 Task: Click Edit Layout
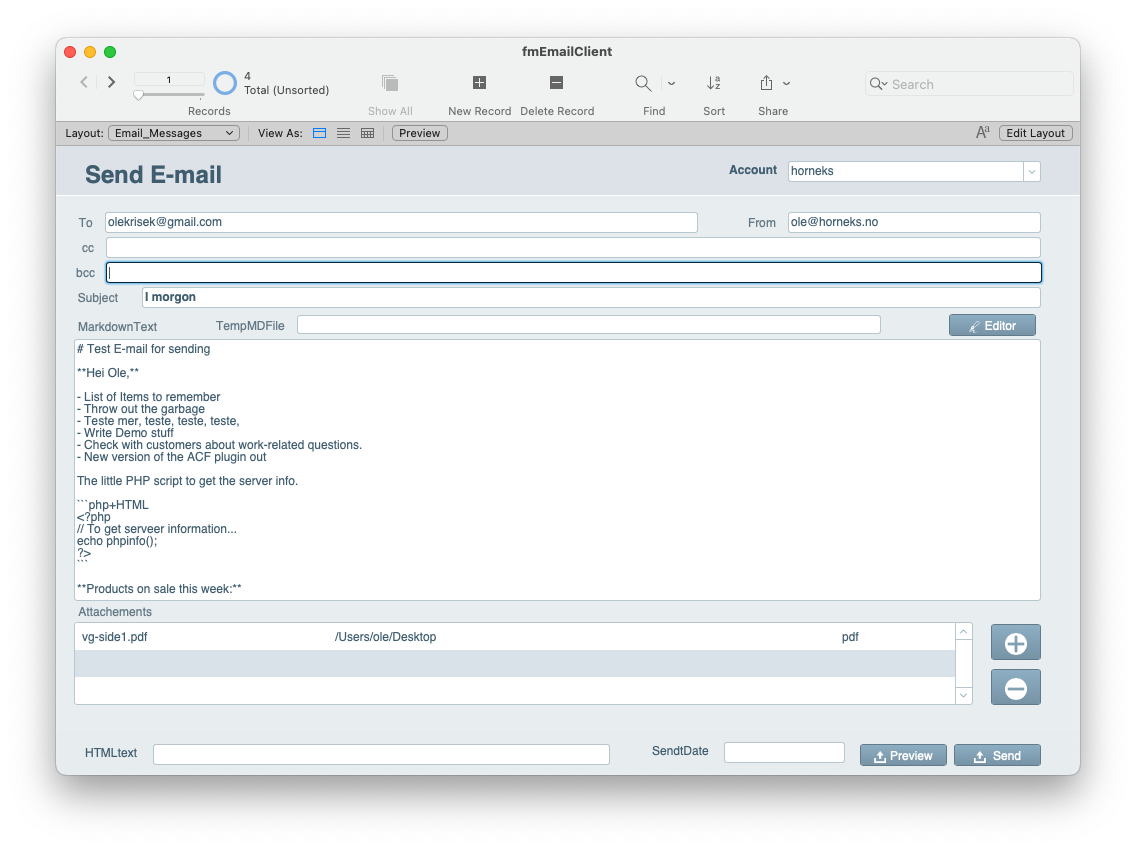[1035, 132]
